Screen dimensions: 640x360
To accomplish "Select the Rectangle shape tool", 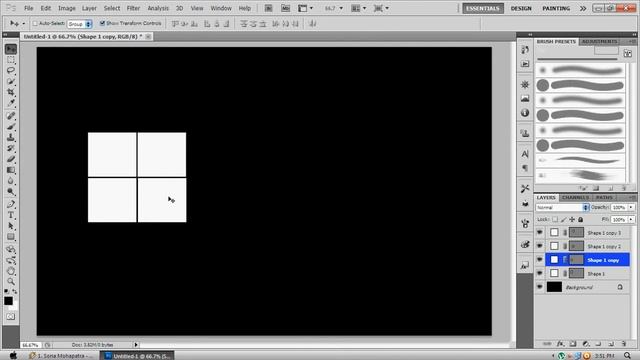I will pos(11,237).
